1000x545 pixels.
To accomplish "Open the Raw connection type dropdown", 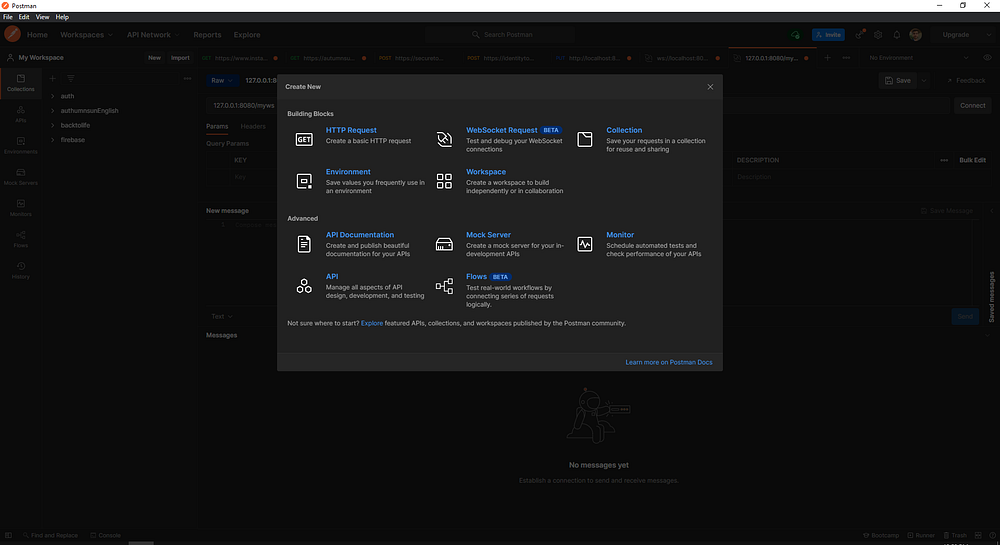I will point(223,80).
